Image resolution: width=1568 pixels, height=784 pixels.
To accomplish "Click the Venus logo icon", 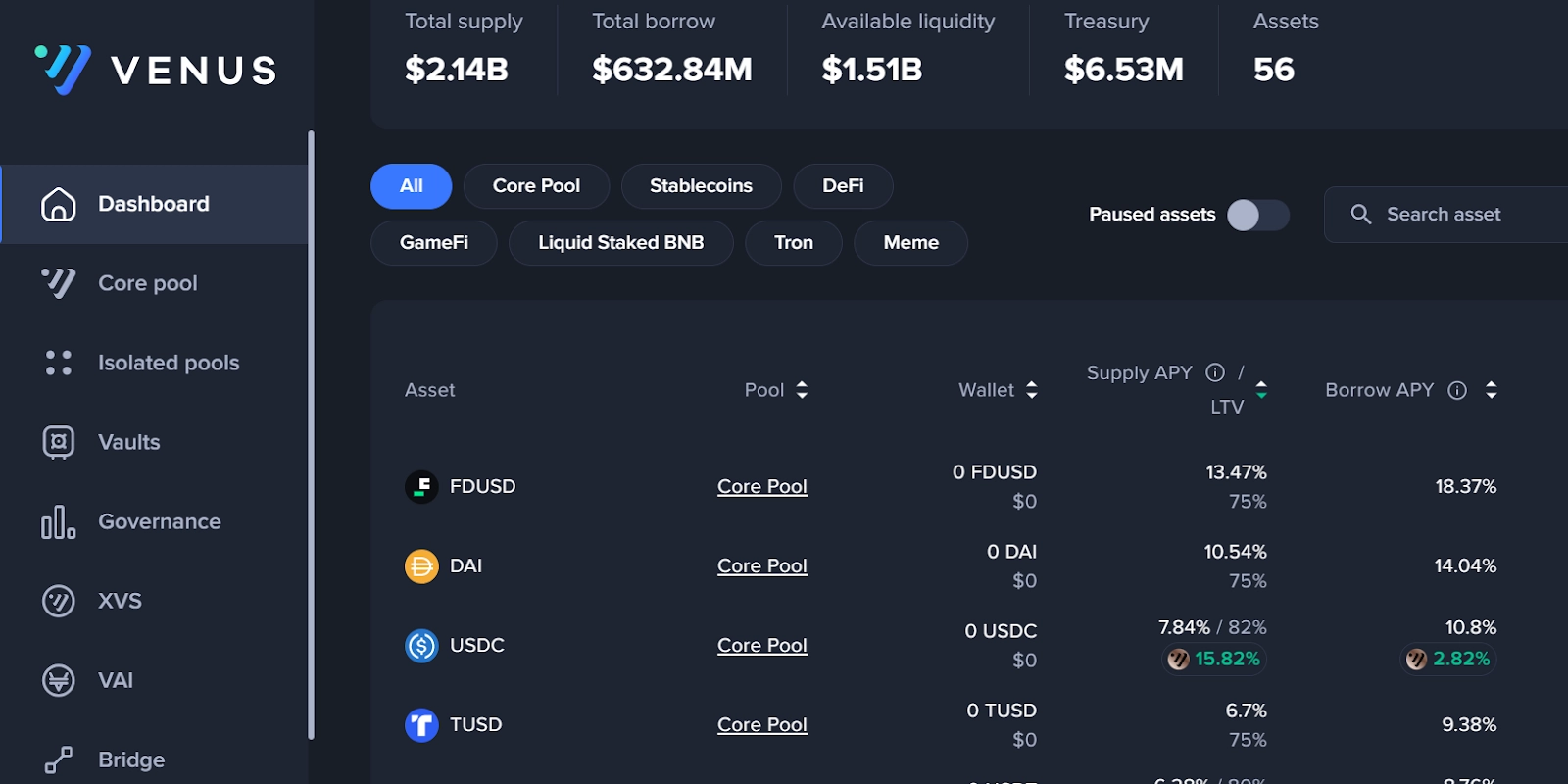I will click(x=63, y=70).
